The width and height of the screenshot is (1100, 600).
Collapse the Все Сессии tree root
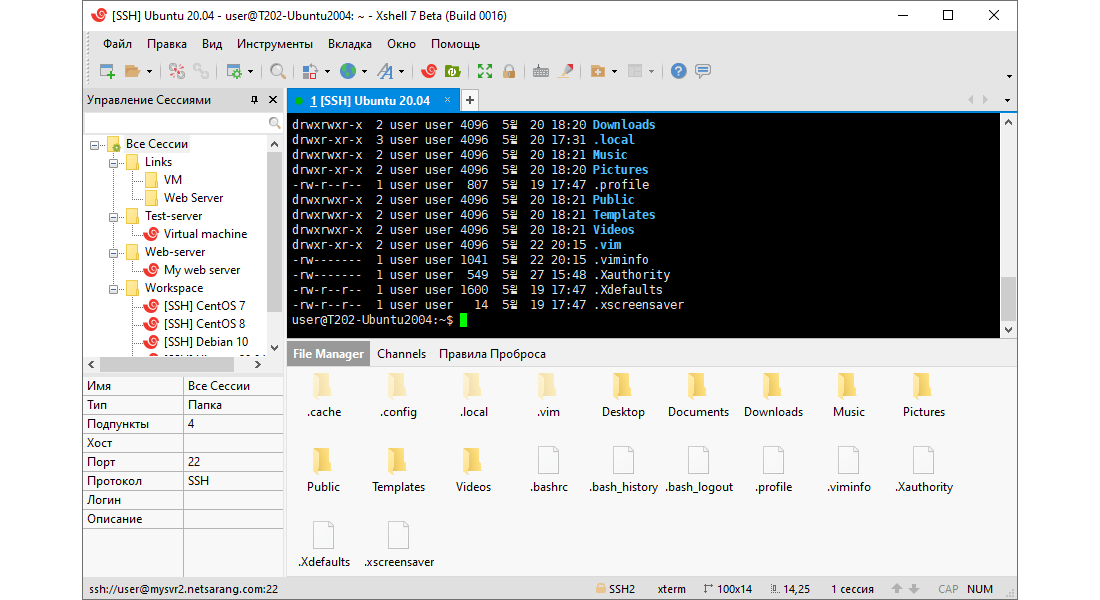[x=94, y=145]
